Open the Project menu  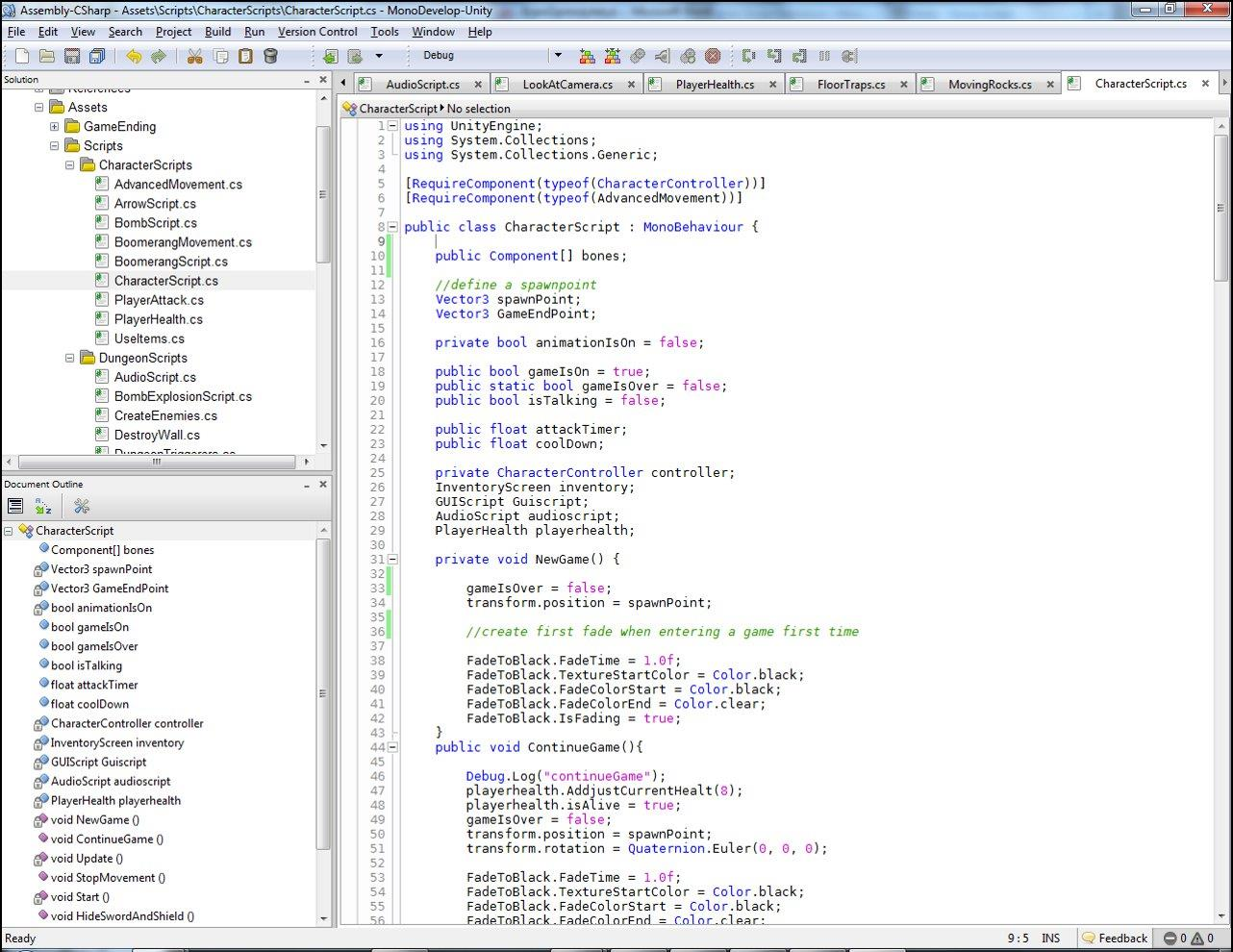point(173,32)
